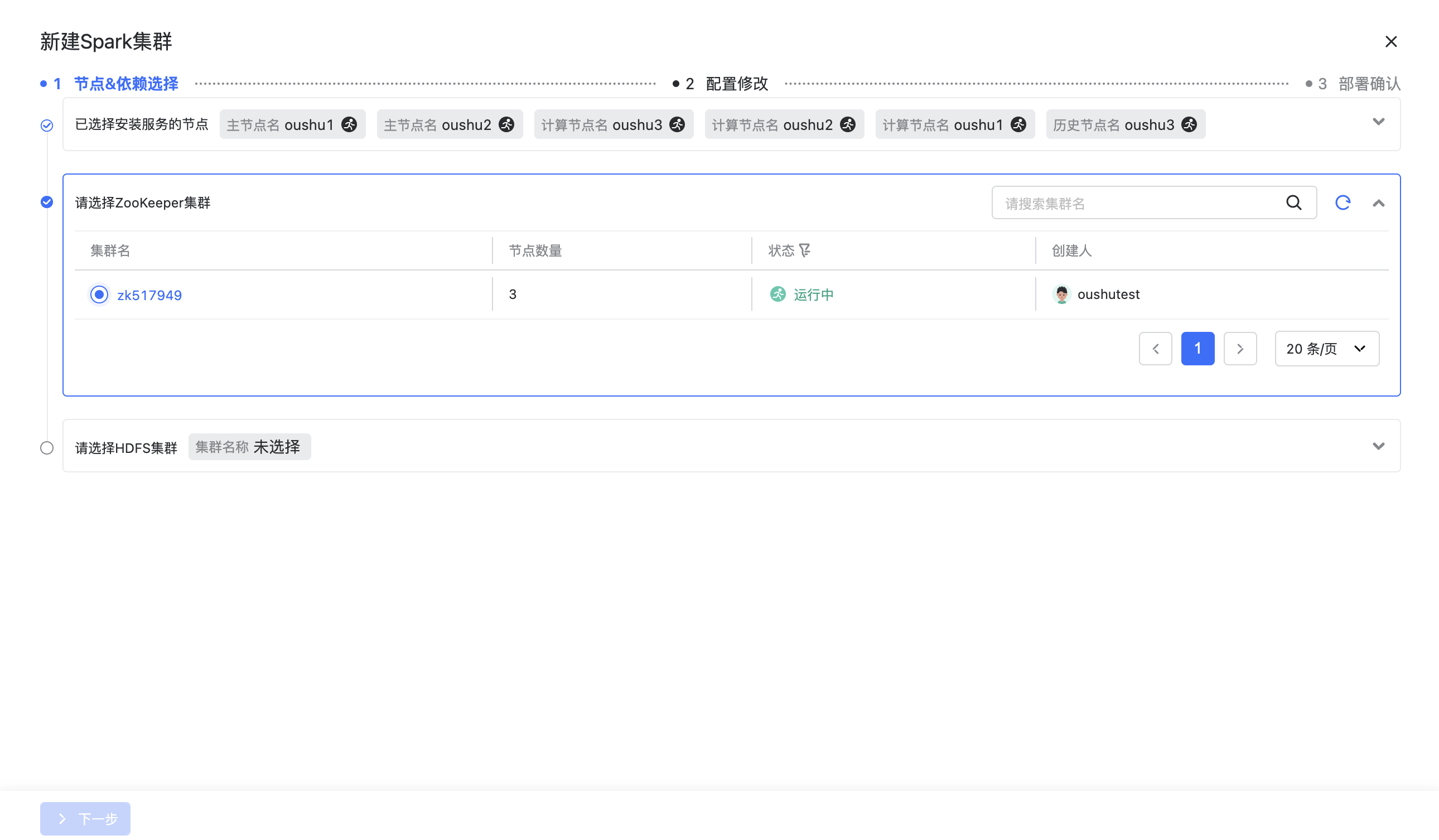The image size is (1439, 840).
Task: Click the 下一步 button
Action: click(x=85, y=818)
